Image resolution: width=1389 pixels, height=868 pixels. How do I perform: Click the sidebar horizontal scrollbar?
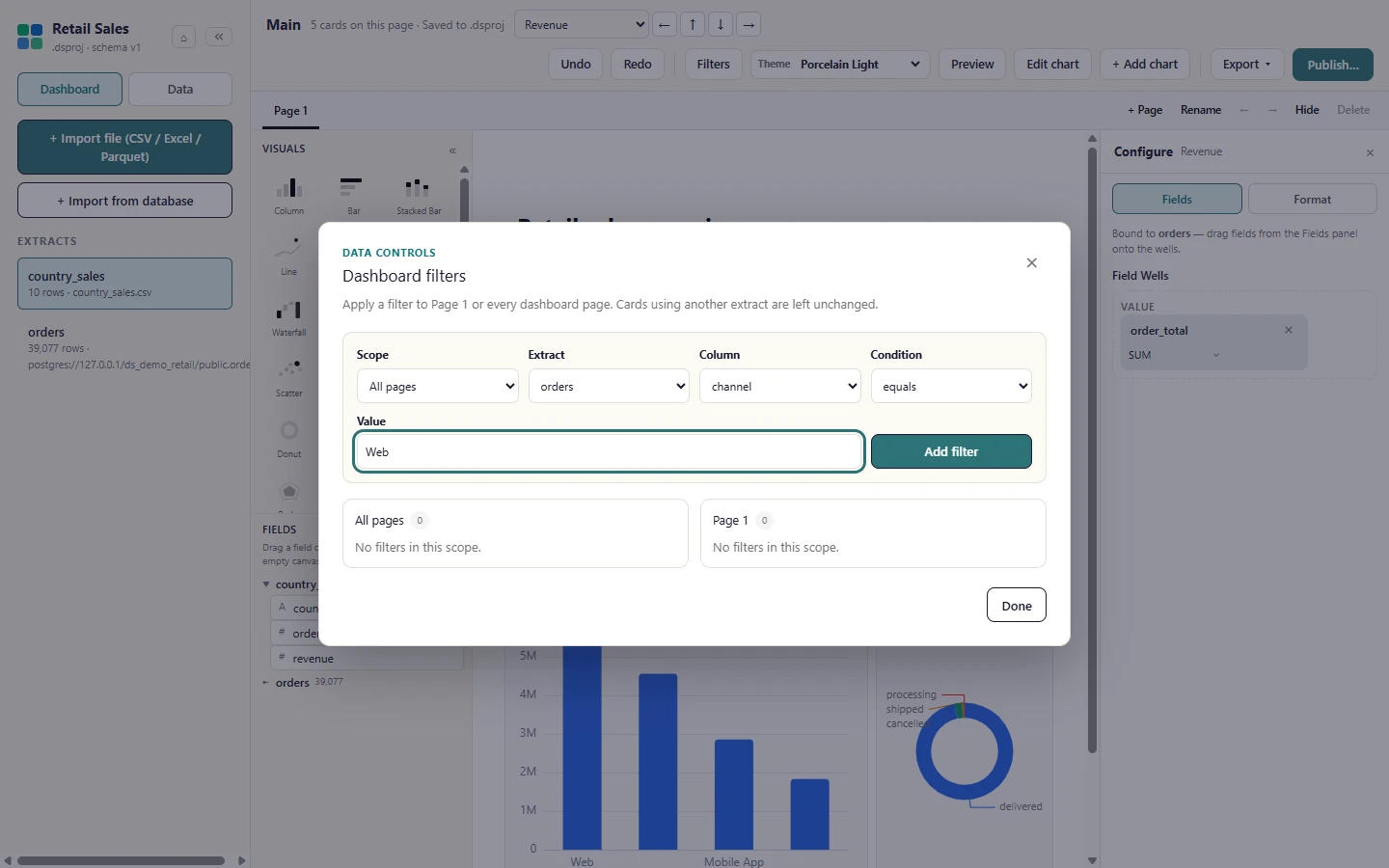point(121,860)
